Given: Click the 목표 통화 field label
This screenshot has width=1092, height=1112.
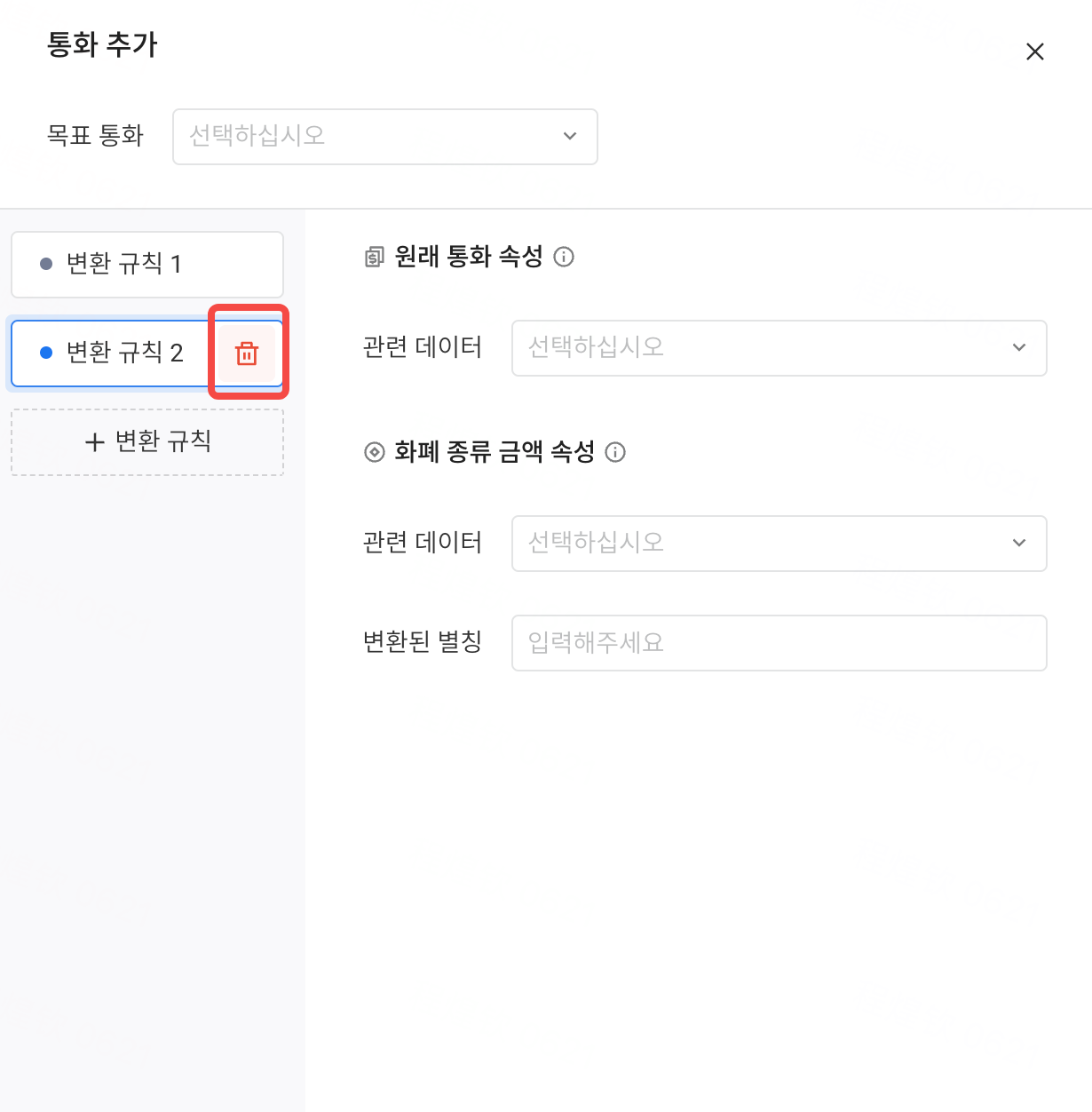Looking at the screenshot, I should [95, 136].
